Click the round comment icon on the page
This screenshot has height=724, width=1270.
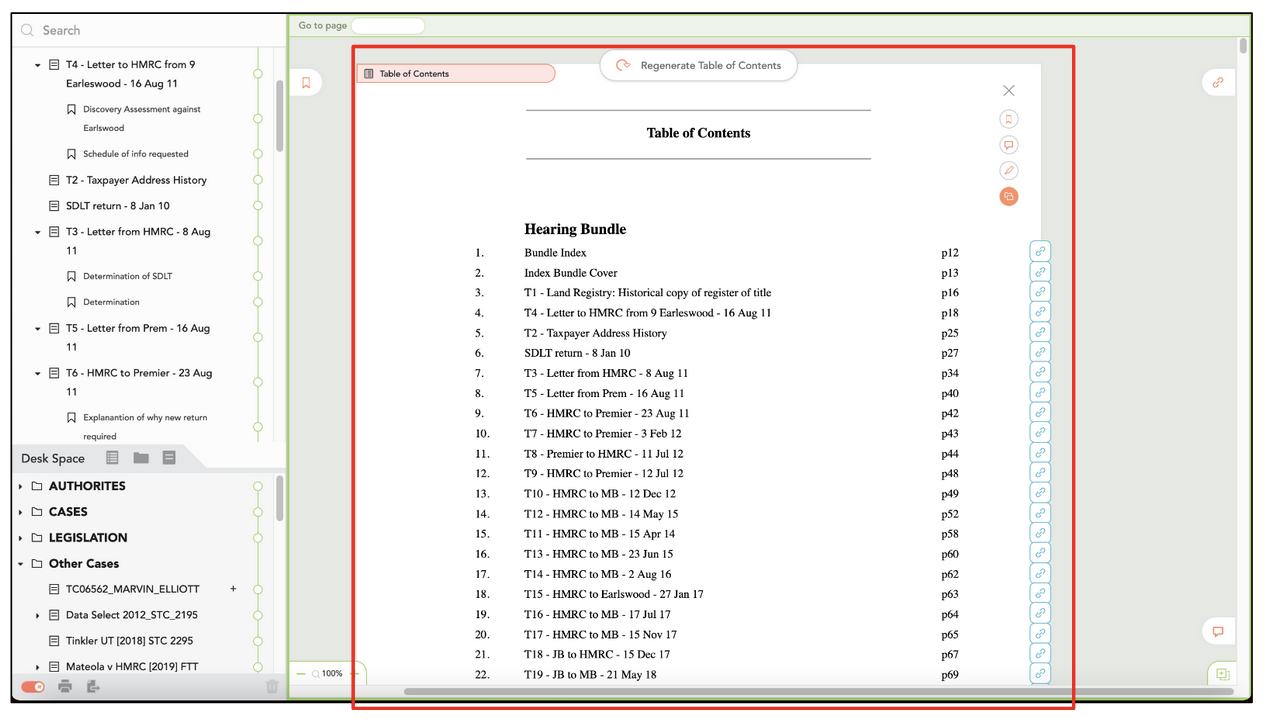click(1008, 145)
